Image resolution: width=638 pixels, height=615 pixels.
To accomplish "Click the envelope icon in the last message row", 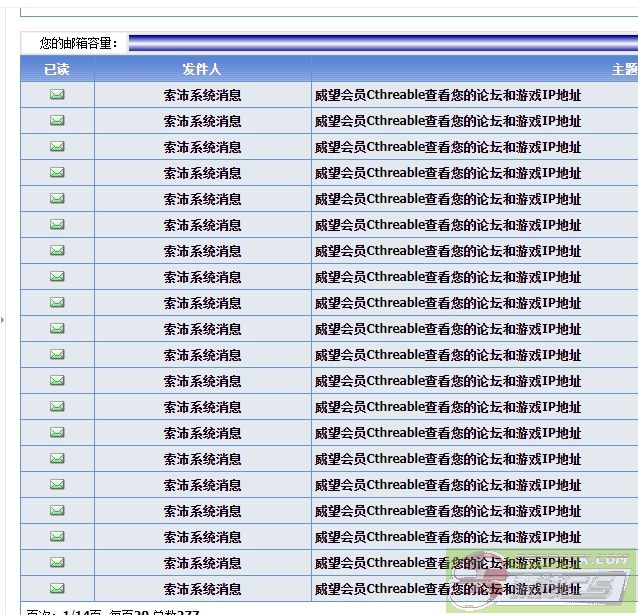I will 57,589.
